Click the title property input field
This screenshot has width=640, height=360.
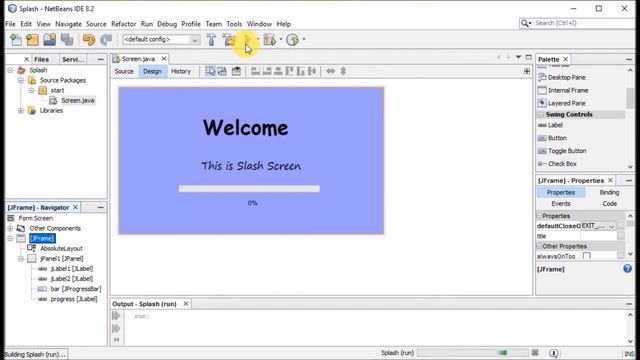click(x=598, y=236)
